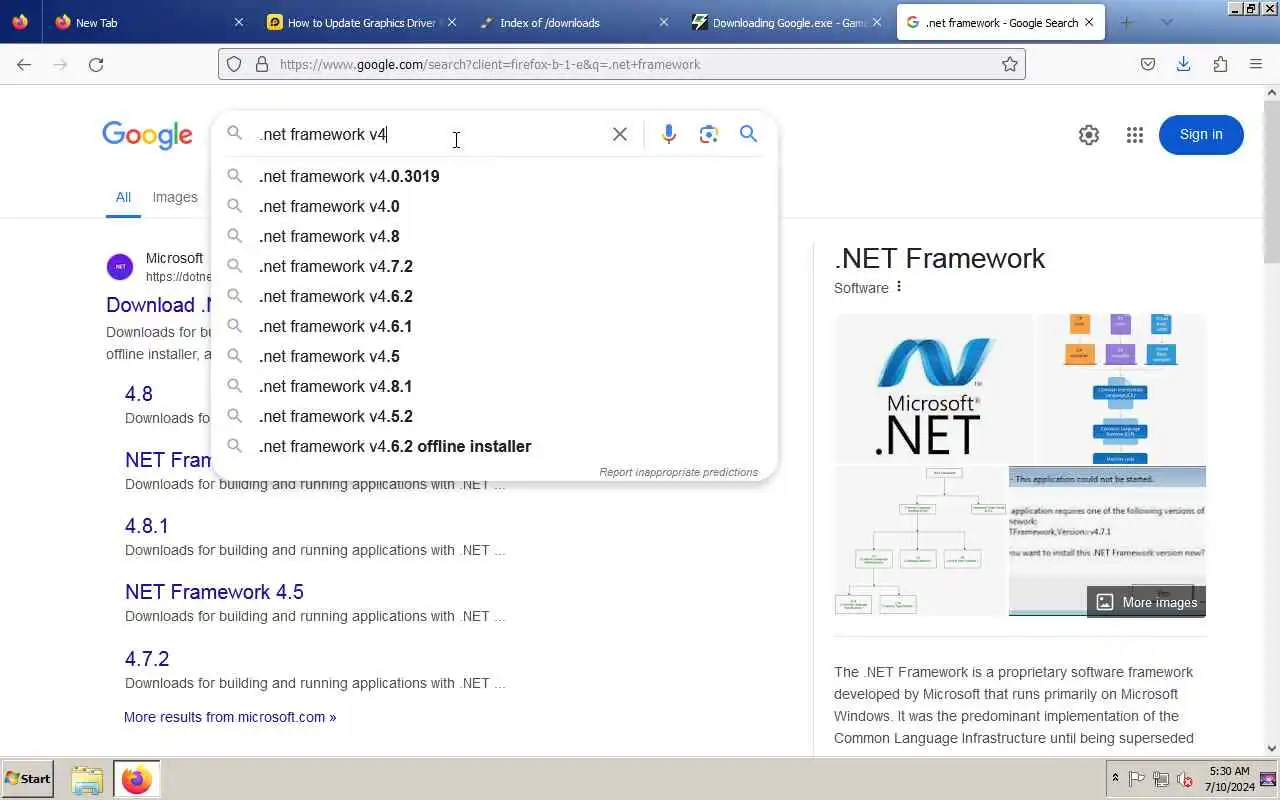Image resolution: width=1280 pixels, height=800 pixels.
Task: Choose suggestion .net framework v4.6.2
Action: pyautogui.click(x=494, y=296)
